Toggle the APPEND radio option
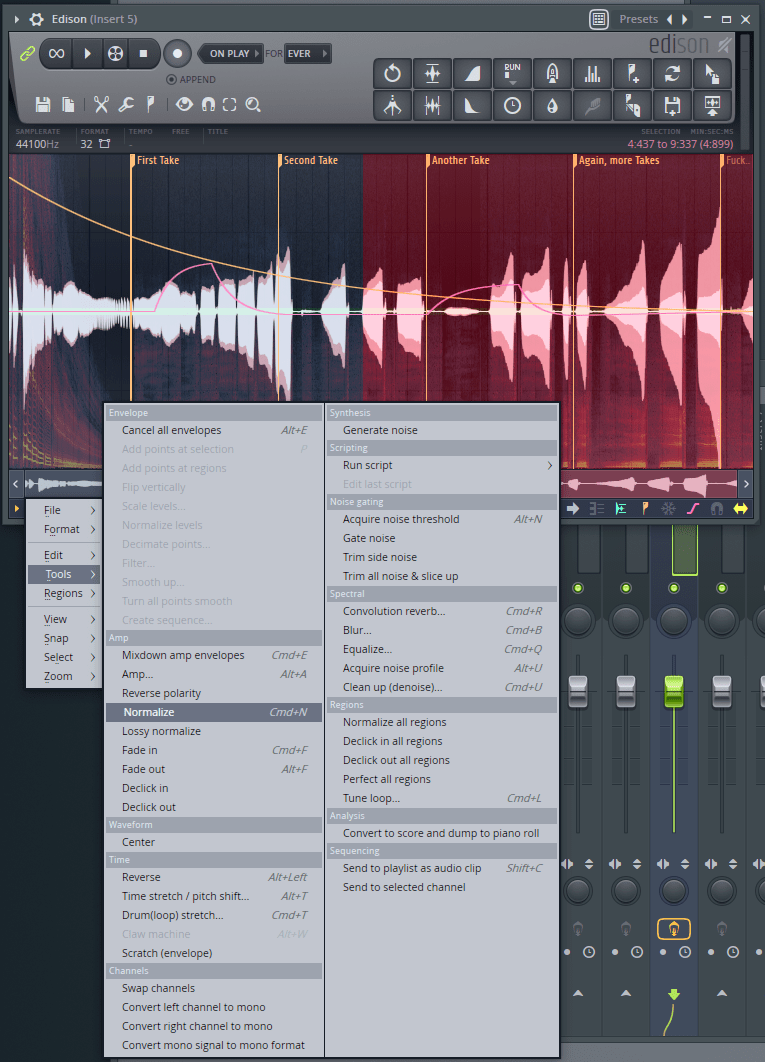This screenshot has height=1062, width=765. tap(171, 79)
